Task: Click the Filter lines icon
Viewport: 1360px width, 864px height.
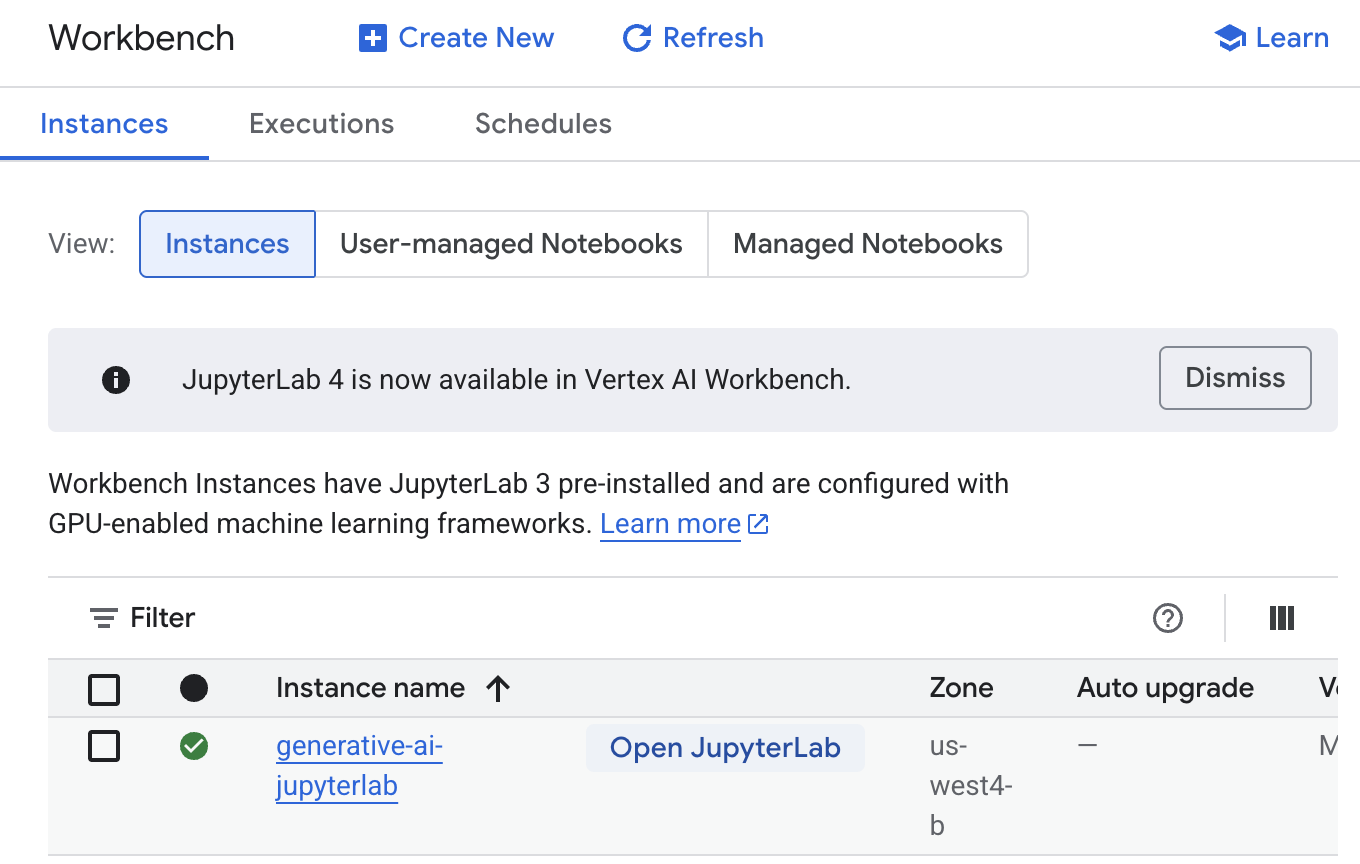Action: pyautogui.click(x=103, y=619)
